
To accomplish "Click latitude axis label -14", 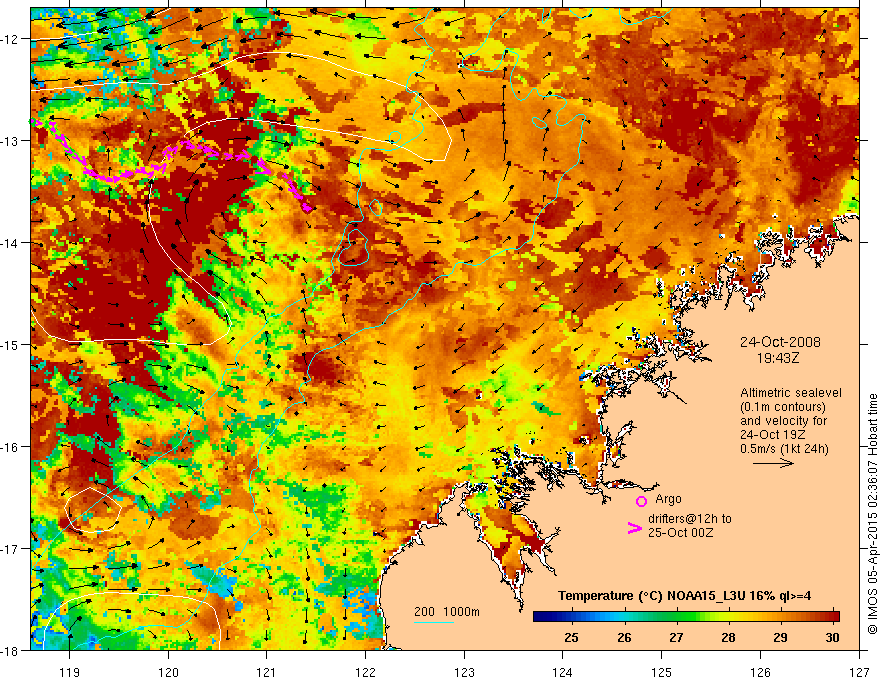I will (10, 243).
